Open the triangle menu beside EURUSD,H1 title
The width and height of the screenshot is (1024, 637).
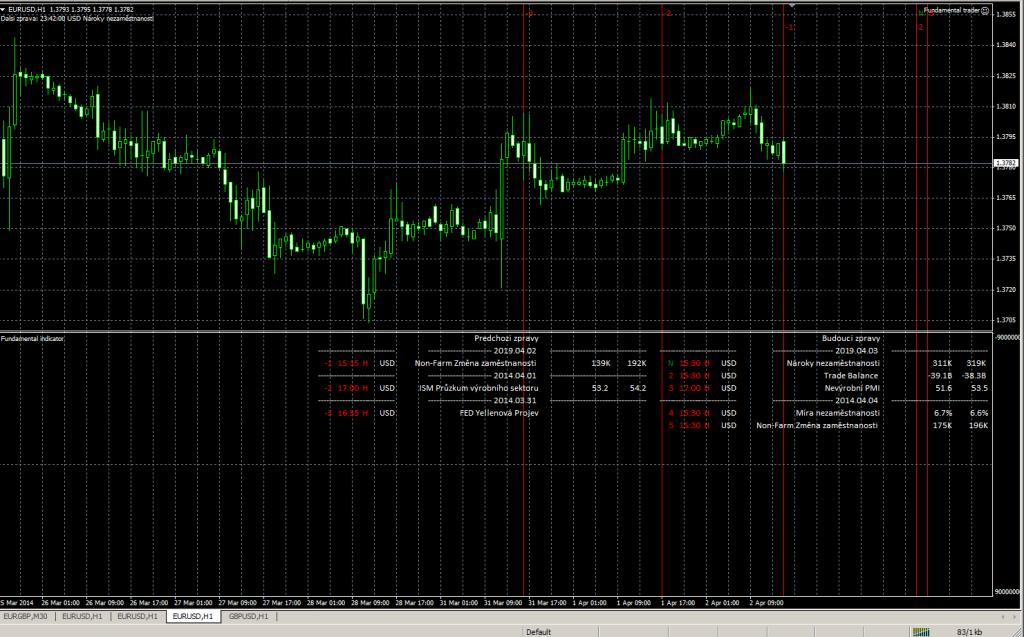[x=3, y=10]
